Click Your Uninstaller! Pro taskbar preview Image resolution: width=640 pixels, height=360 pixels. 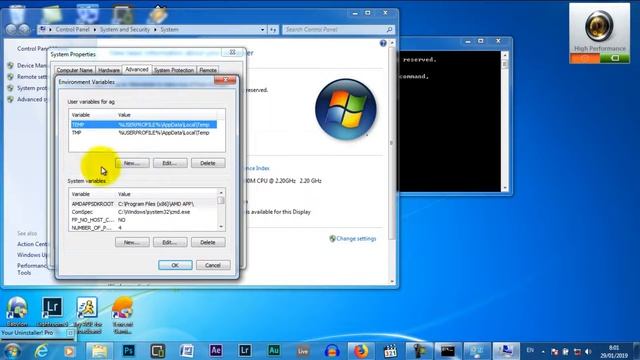[37, 333]
